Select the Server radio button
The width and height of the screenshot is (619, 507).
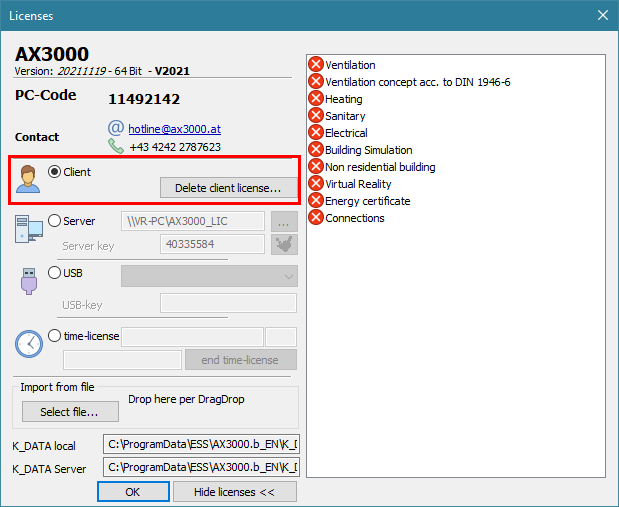point(54,220)
